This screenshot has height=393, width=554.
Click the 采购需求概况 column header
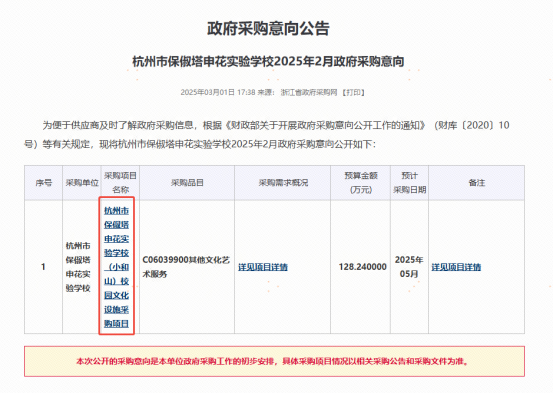(283, 183)
